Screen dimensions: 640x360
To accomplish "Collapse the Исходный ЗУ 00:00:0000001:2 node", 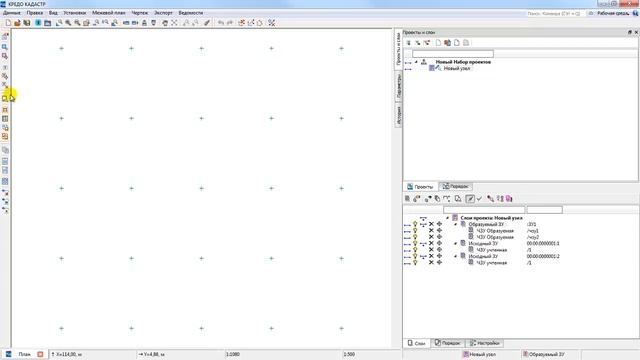I will coord(456,256).
